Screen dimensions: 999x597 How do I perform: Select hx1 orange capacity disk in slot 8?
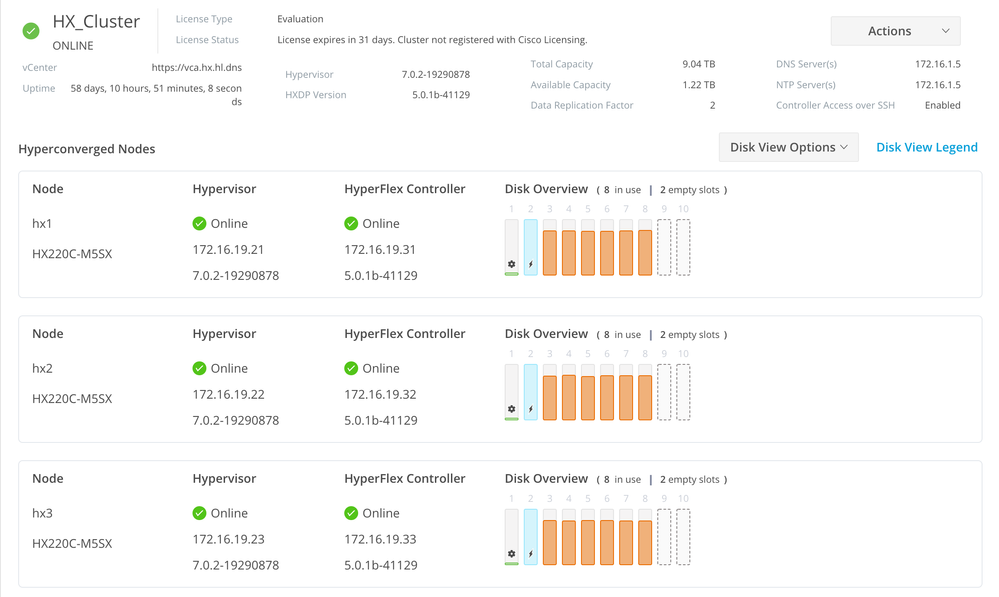pos(645,247)
